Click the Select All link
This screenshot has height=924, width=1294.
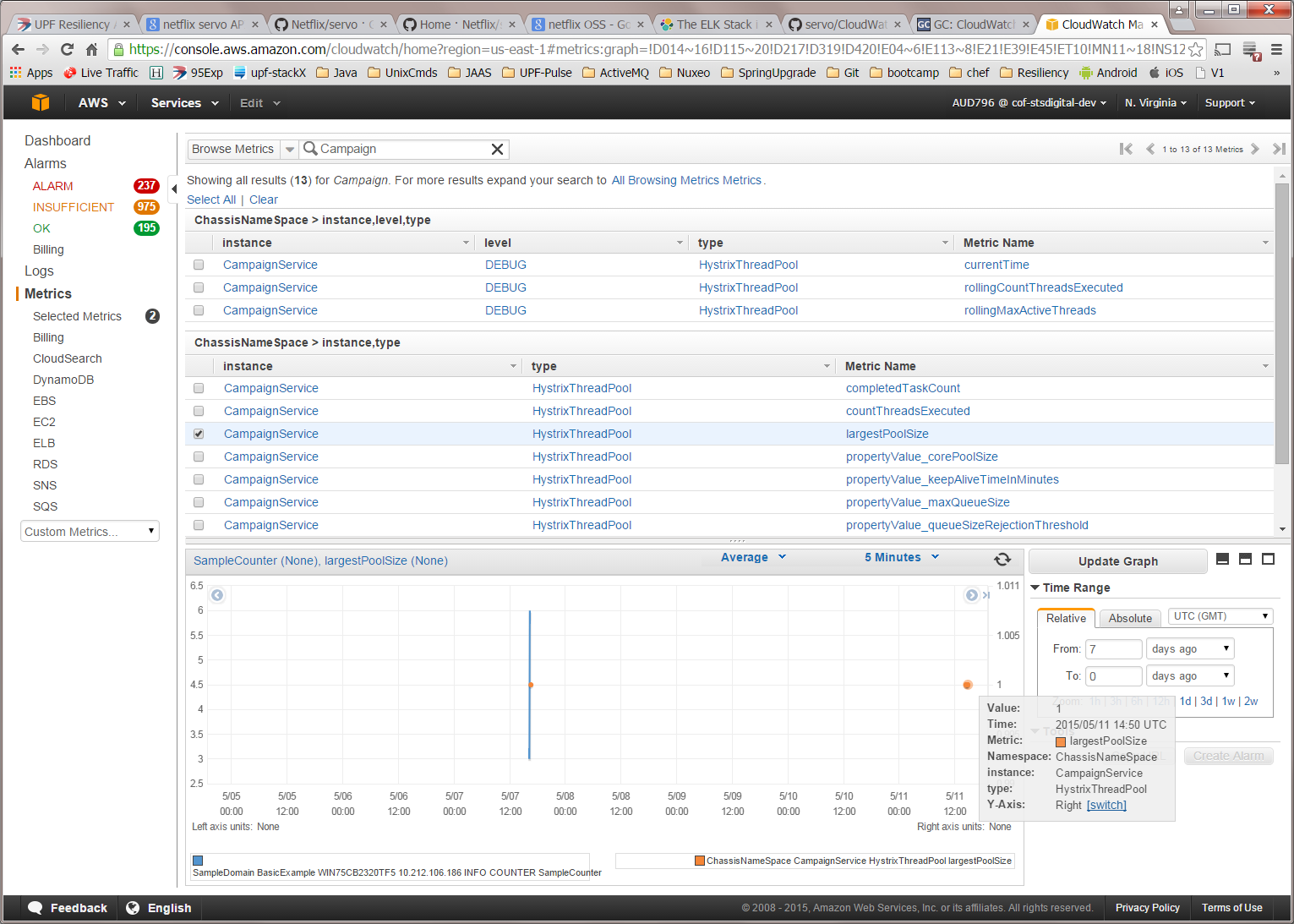pyautogui.click(x=211, y=200)
